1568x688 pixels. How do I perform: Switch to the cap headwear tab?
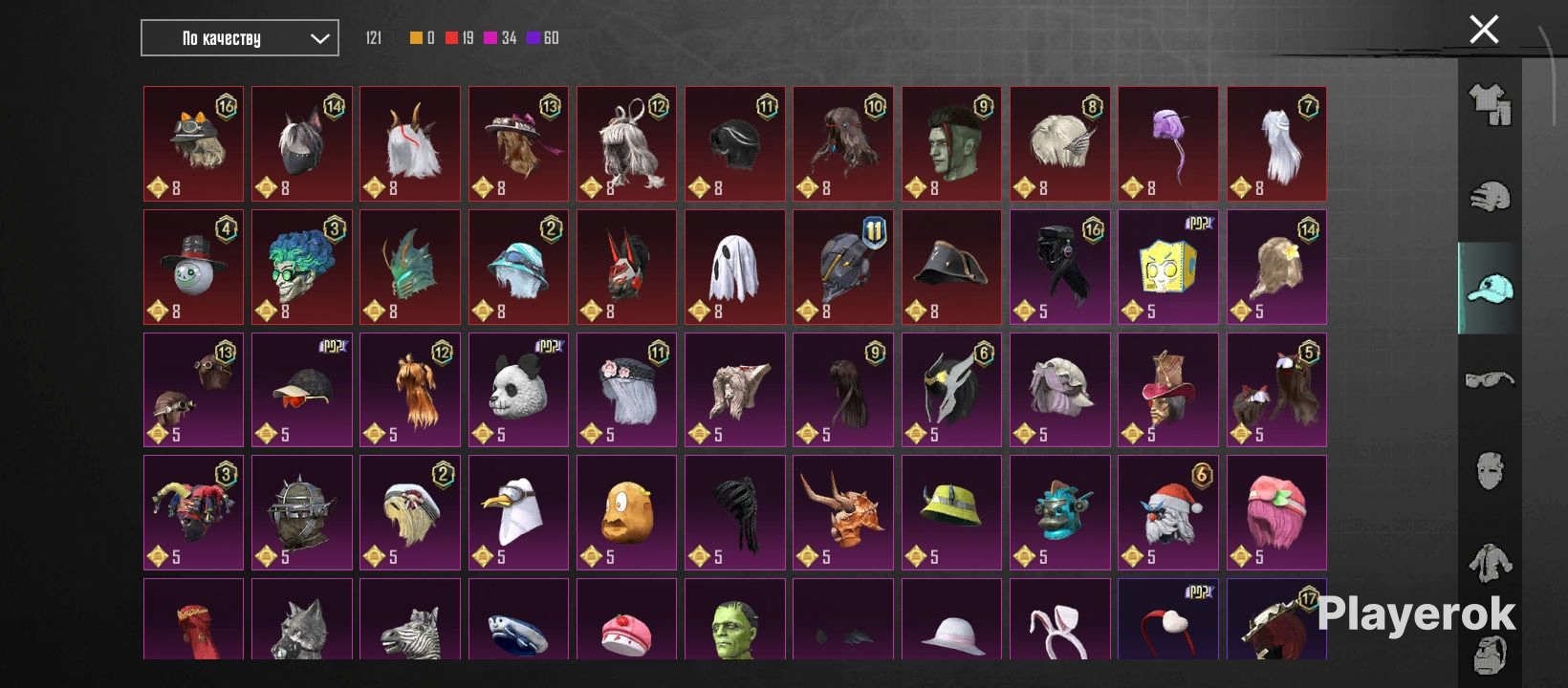click(x=1490, y=288)
